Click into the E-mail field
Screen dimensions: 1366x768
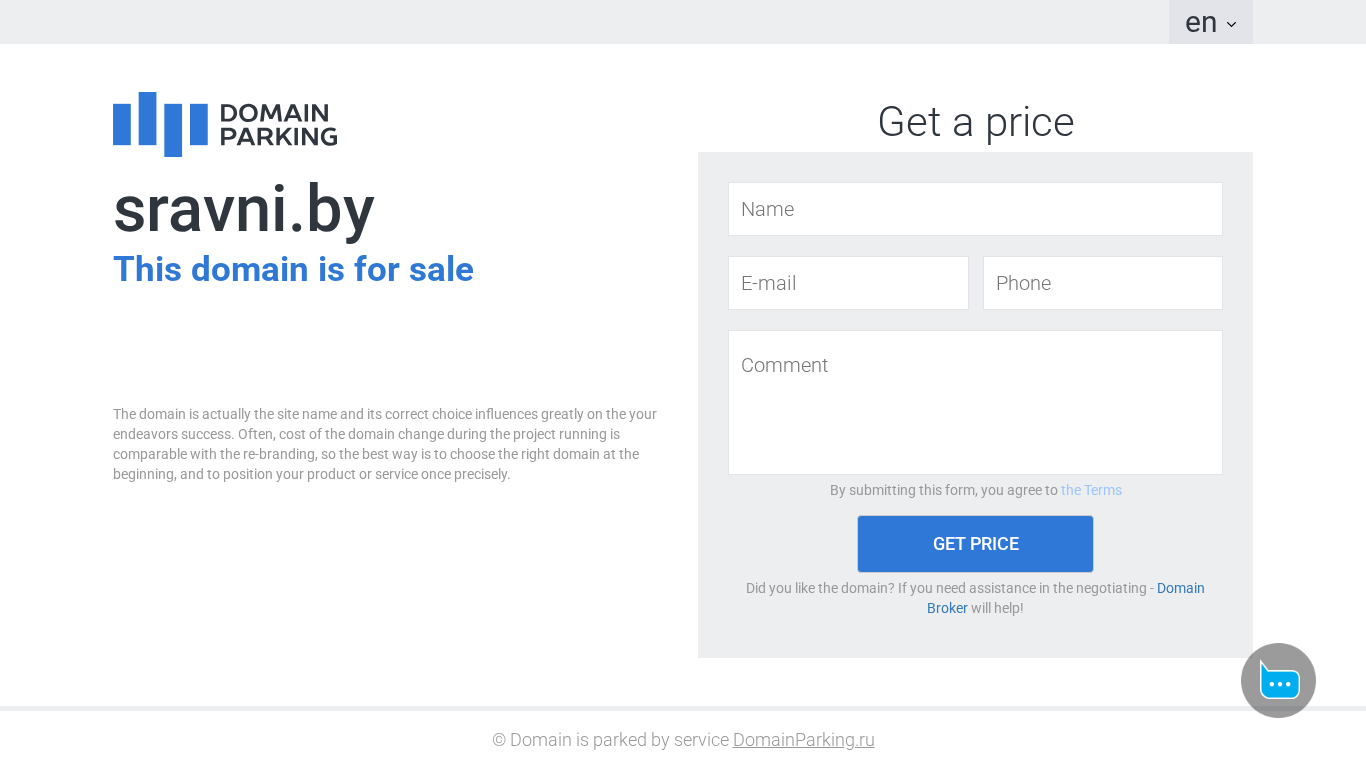[x=848, y=283]
